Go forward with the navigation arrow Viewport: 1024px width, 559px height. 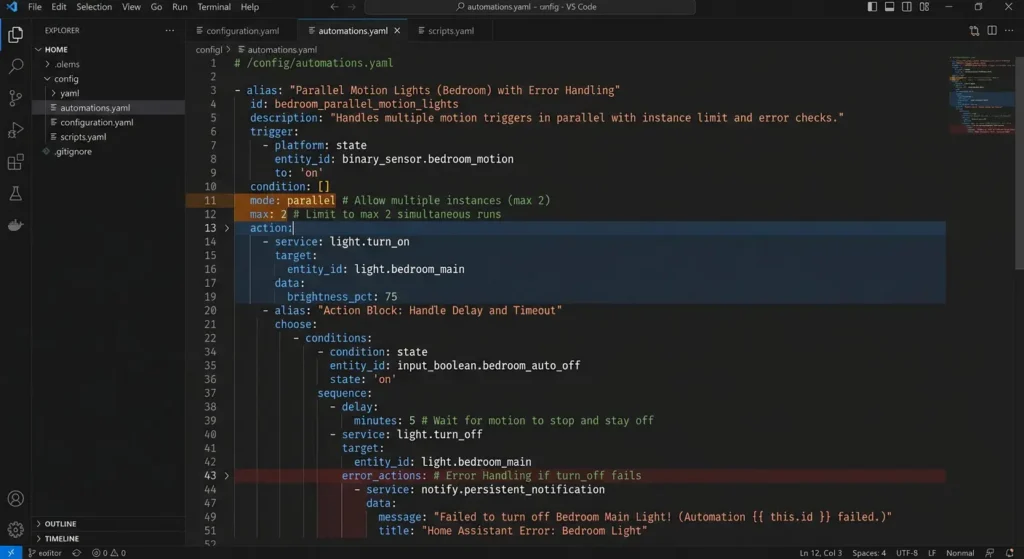coord(352,7)
